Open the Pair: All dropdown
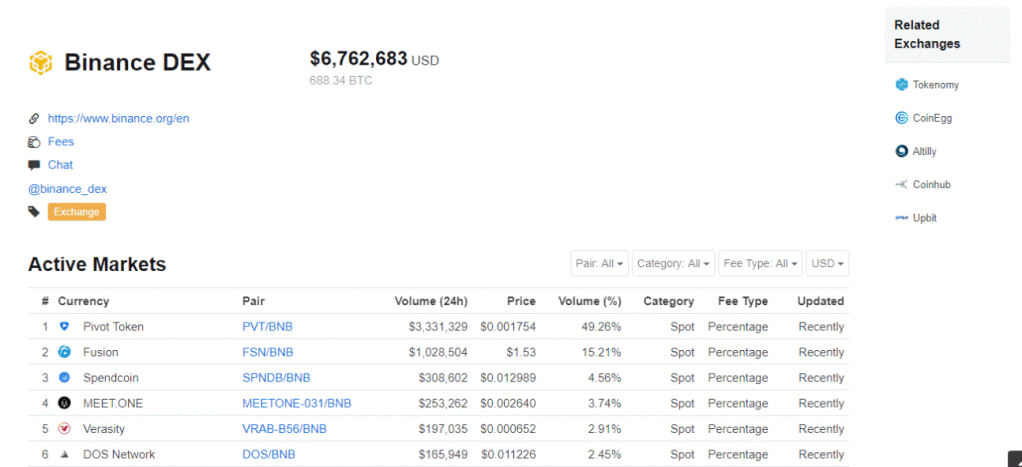Image resolution: width=1022 pixels, height=467 pixels. (x=600, y=264)
